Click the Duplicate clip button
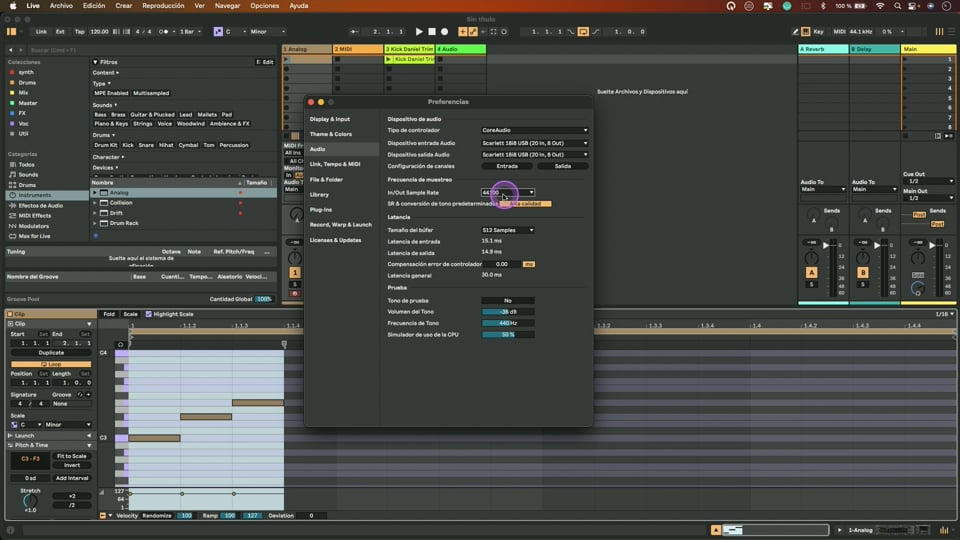The image size is (960, 540). [51, 353]
